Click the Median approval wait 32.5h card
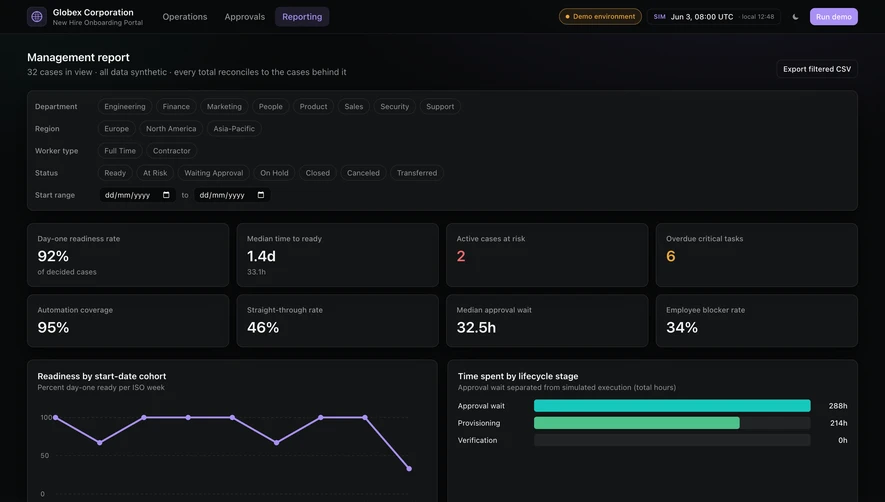This screenshot has height=502, width=885. point(547,321)
